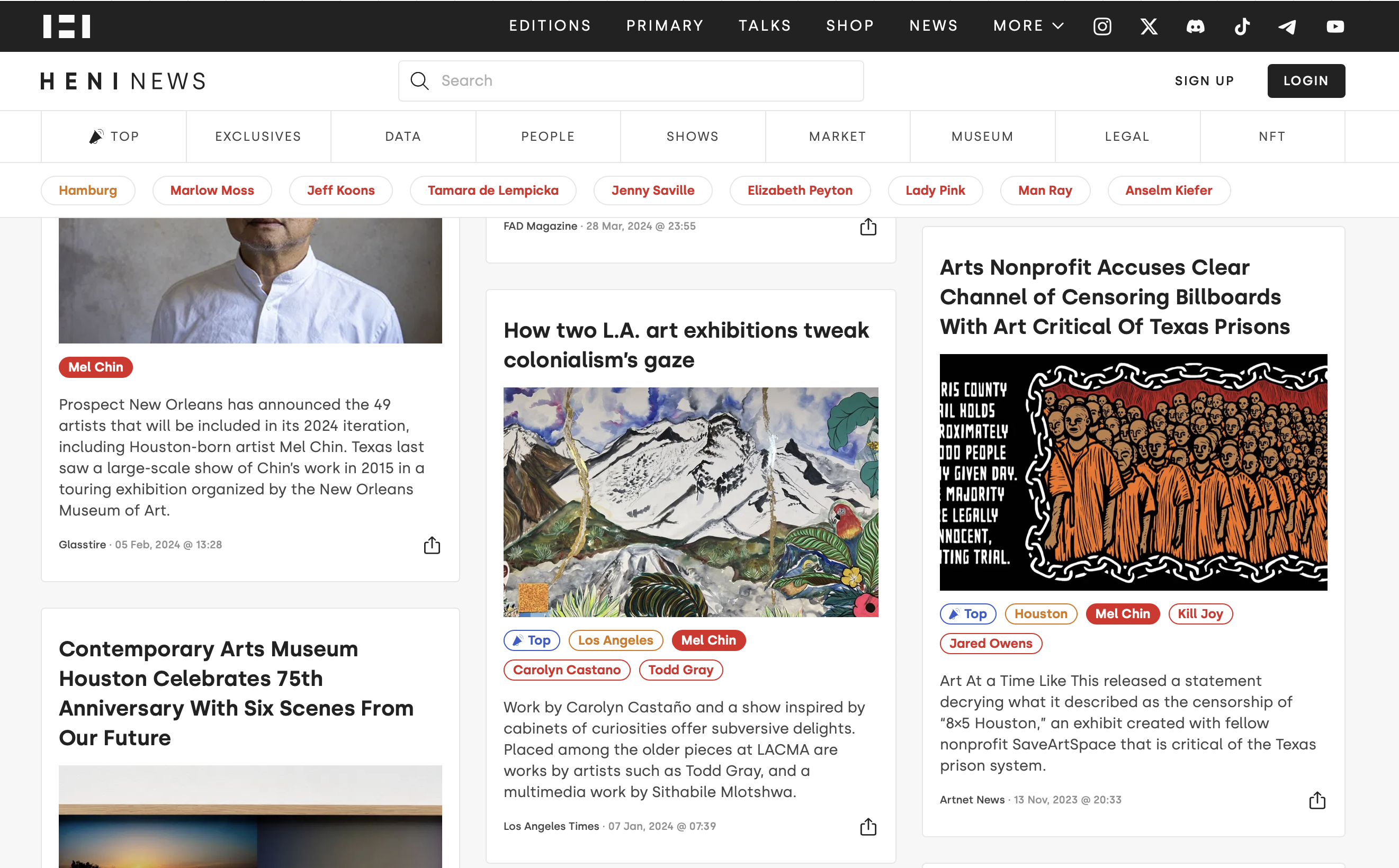Viewport: 1399px width, 868px height.
Task: Click the HENI NEWS title
Action: (123, 82)
